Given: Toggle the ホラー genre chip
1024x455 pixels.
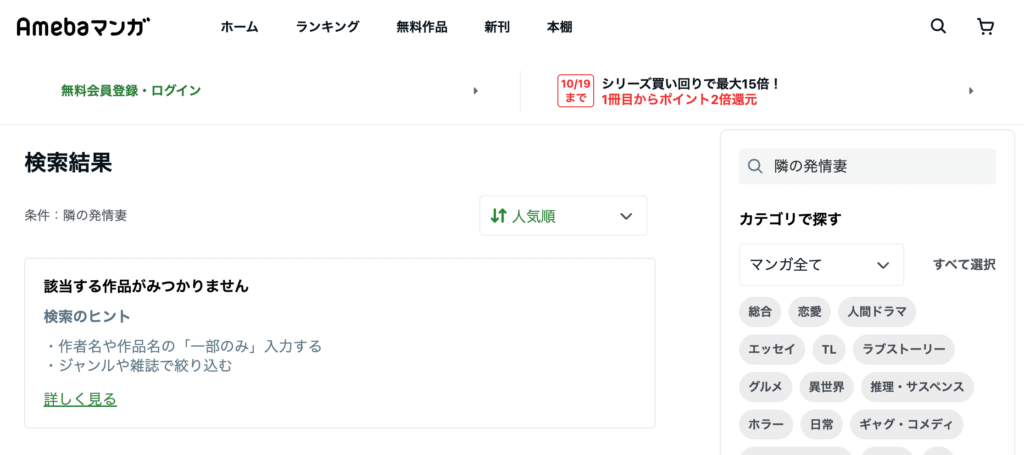Looking at the screenshot, I should (766, 424).
